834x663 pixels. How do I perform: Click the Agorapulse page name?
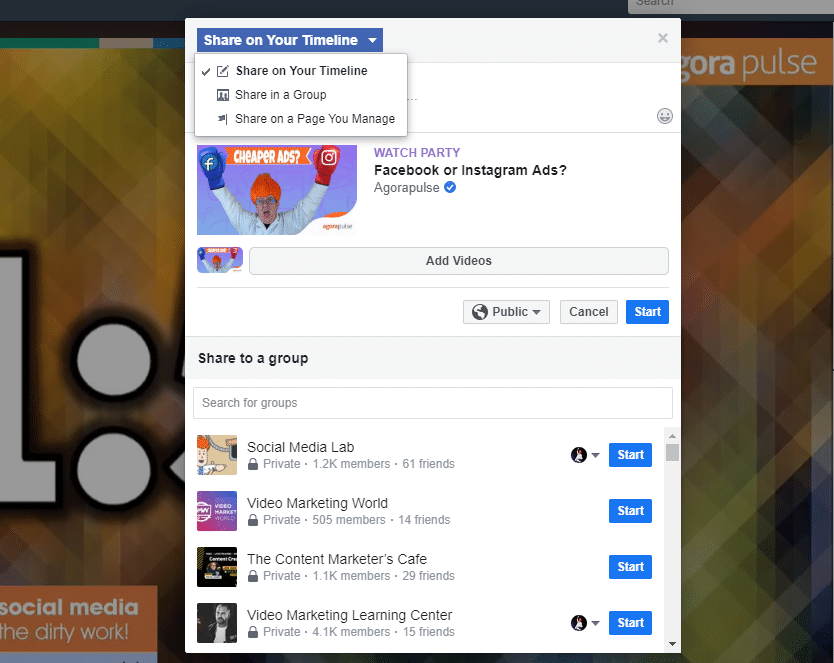click(406, 188)
